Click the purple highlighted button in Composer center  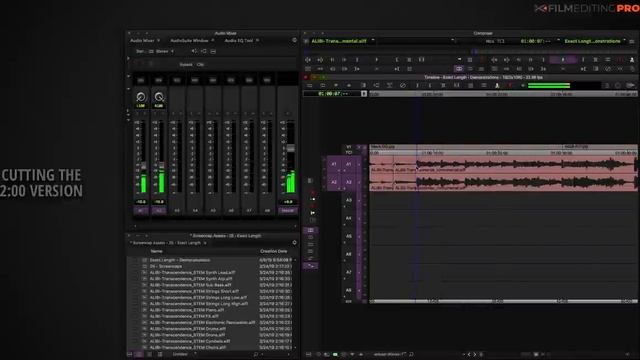point(459,69)
